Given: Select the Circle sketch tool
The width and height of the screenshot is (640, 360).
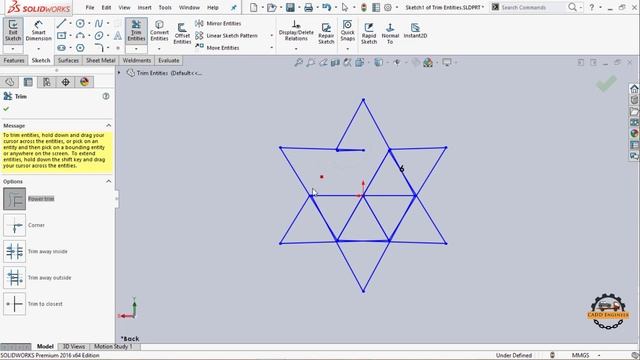Looking at the screenshot, I should (x=80, y=24).
